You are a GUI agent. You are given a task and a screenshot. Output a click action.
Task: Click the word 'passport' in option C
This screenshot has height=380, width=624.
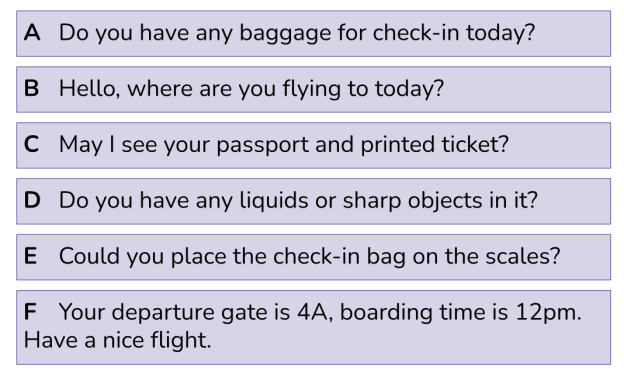pos(263,145)
